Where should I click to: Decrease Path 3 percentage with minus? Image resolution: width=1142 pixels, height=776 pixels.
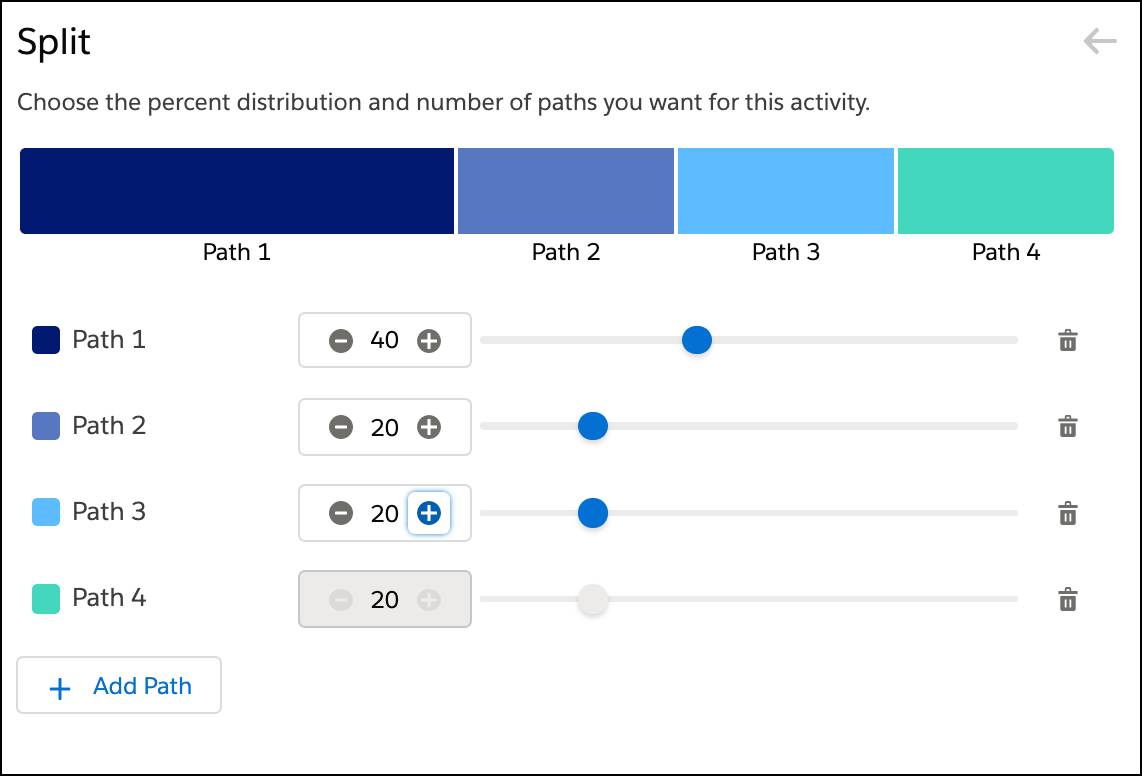coord(341,513)
